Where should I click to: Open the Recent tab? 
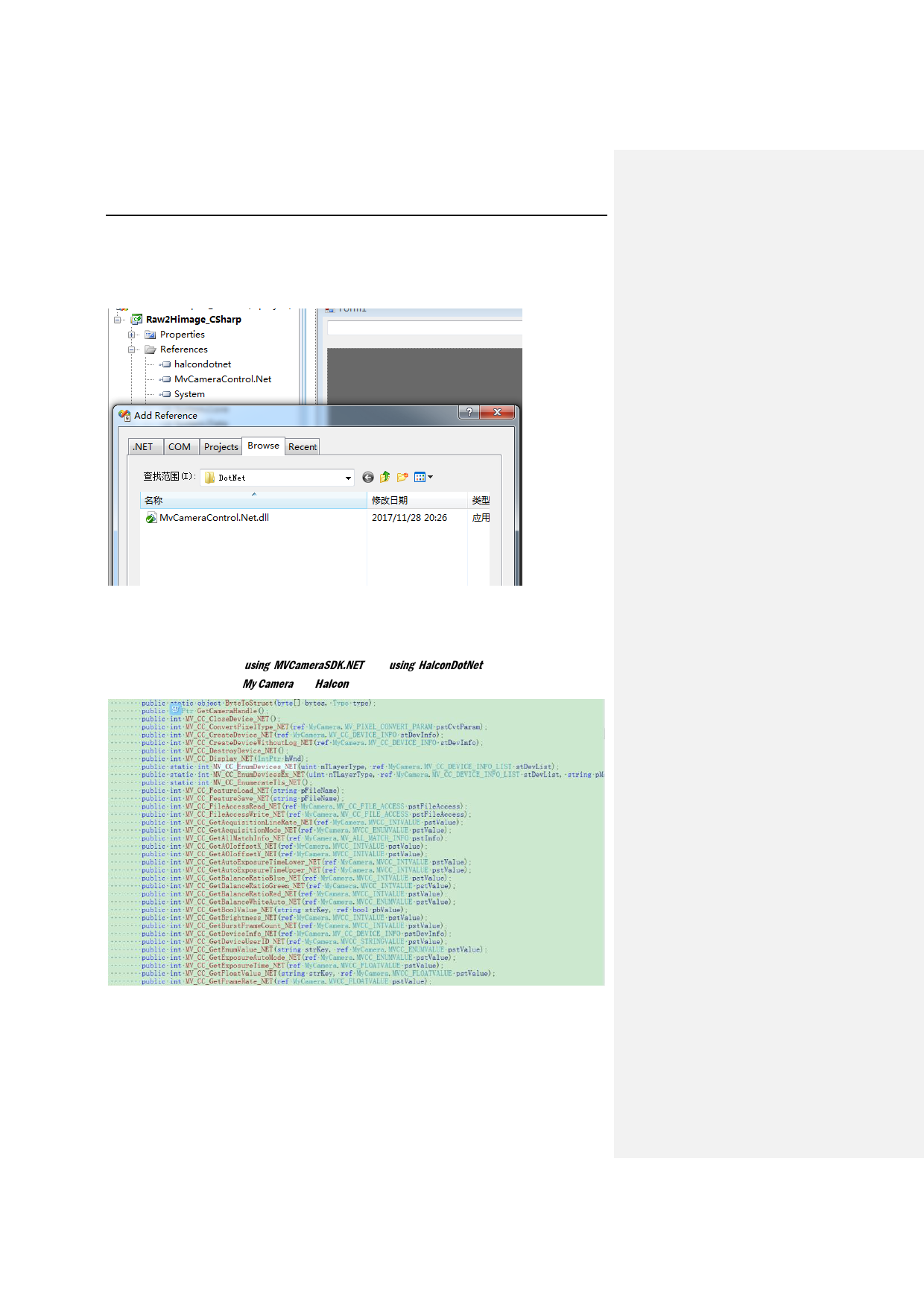pos(303,447)
